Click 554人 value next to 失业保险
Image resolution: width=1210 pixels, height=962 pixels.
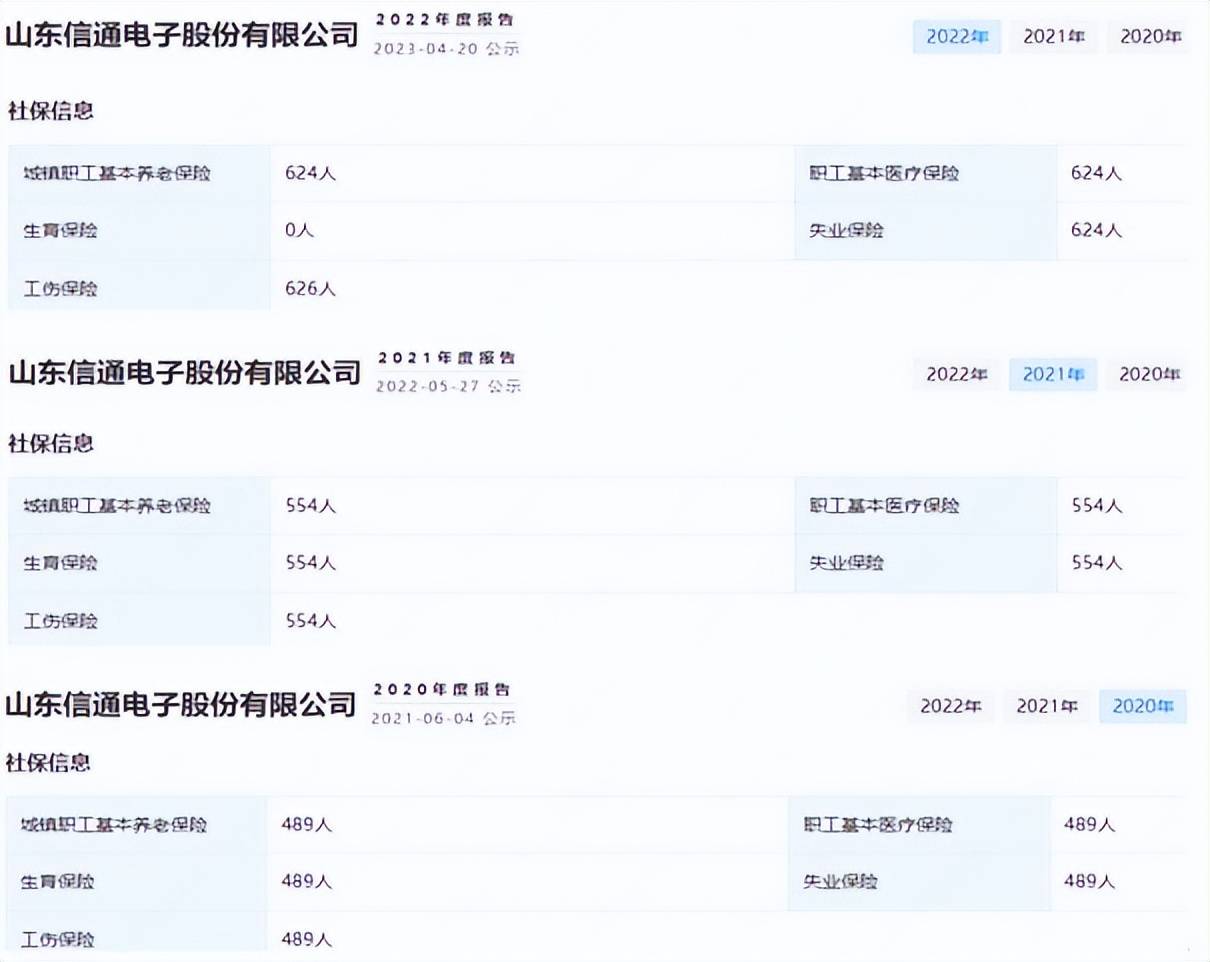(1096, 563)
